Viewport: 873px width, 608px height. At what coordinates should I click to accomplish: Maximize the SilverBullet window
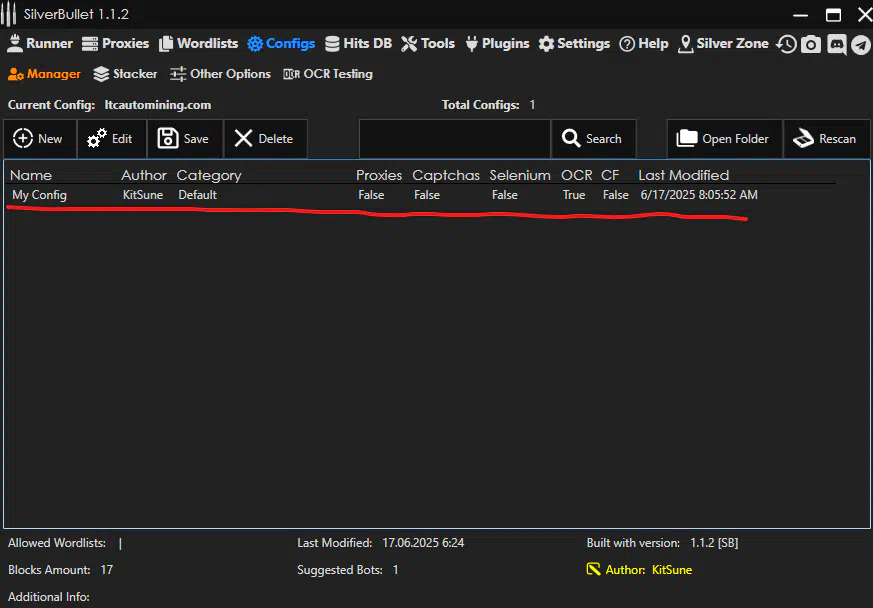coord(833,15)
